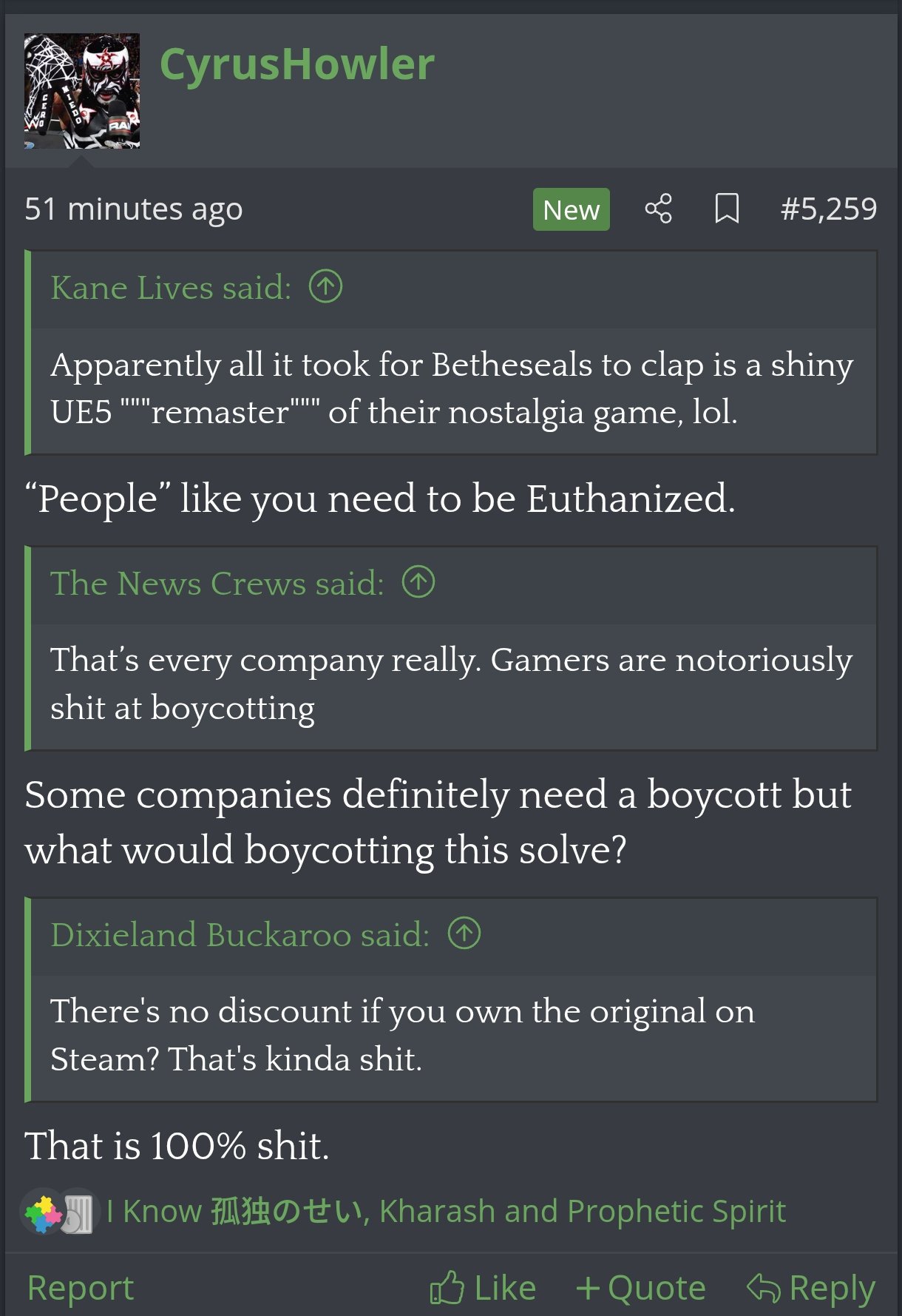Reply to CyrusHowler's post

pyautogui.click(x=811, y=1288)
